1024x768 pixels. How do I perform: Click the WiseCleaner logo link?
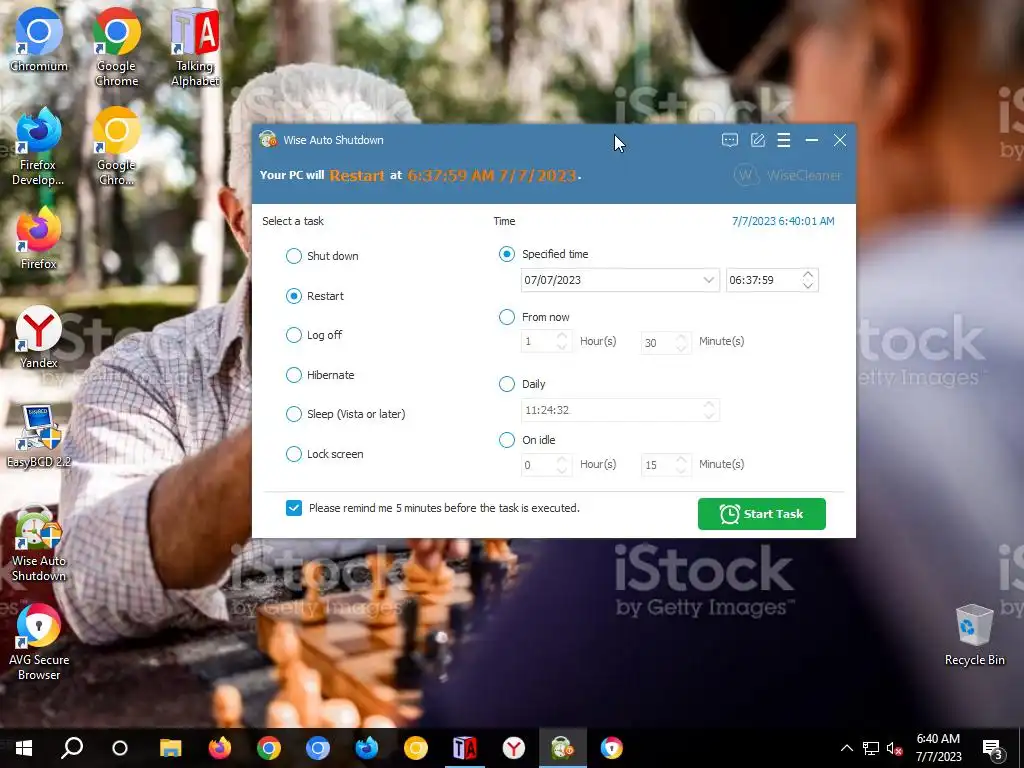788,175
